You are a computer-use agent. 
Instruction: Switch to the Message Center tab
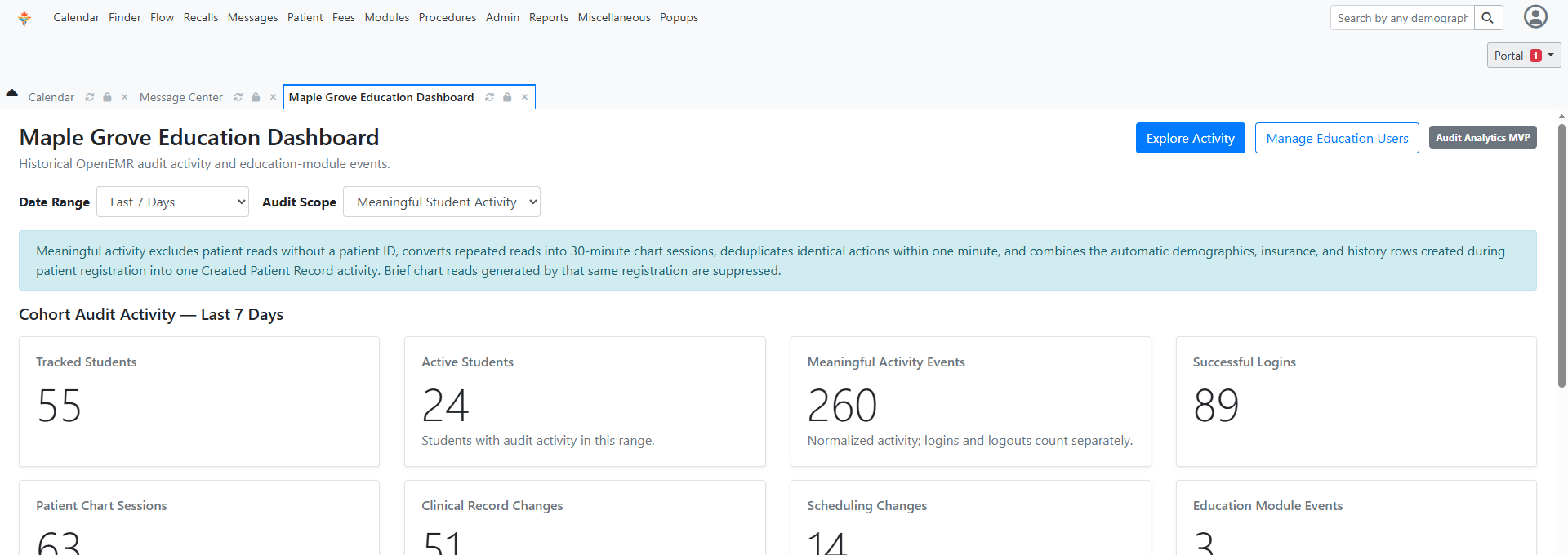[x=181, y=97]
